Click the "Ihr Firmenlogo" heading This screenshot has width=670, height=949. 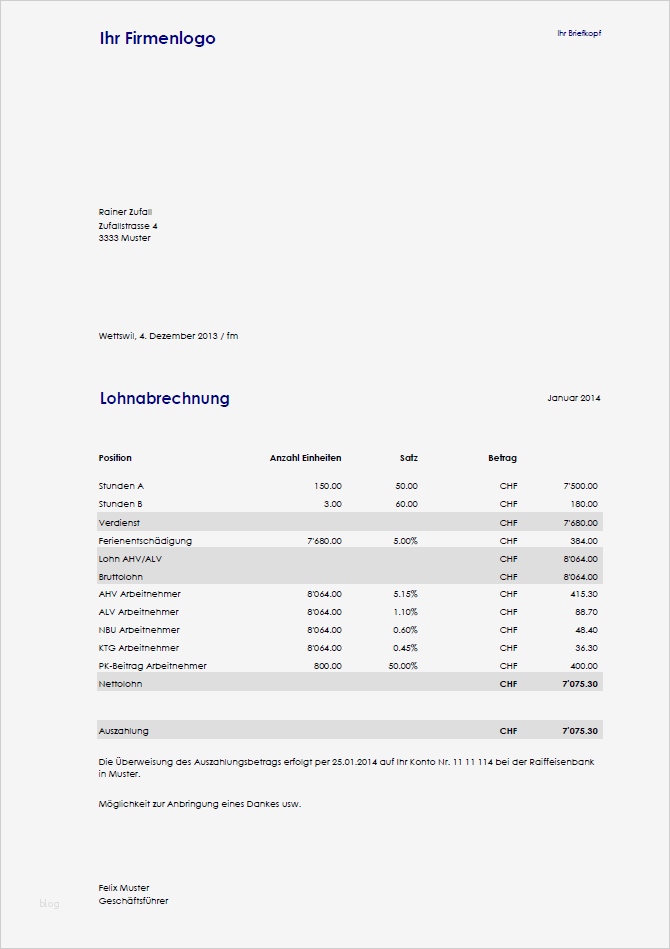coord(157,39)
